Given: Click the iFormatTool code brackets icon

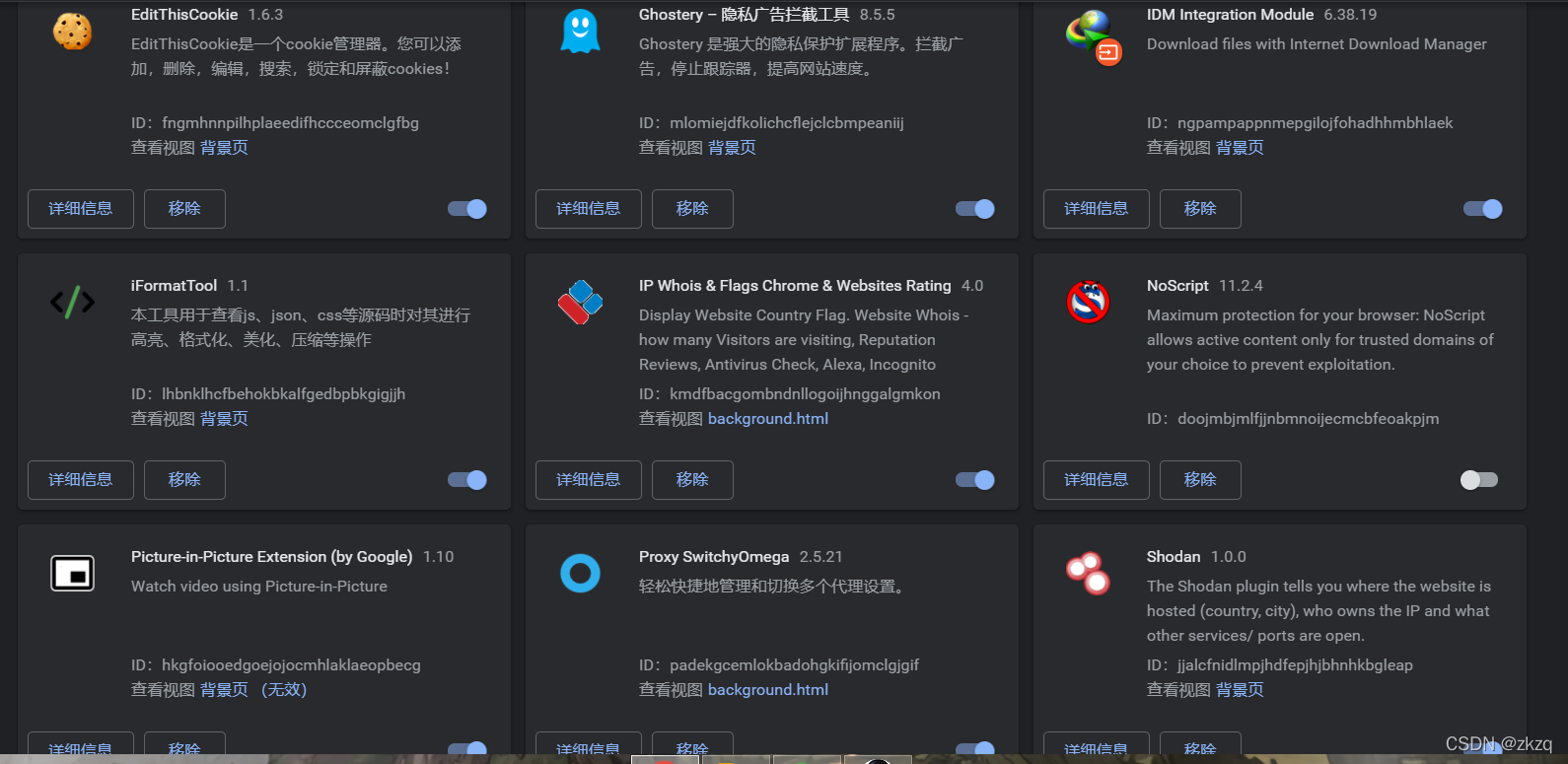Looking at the screenshot, I should pos(72,302).
